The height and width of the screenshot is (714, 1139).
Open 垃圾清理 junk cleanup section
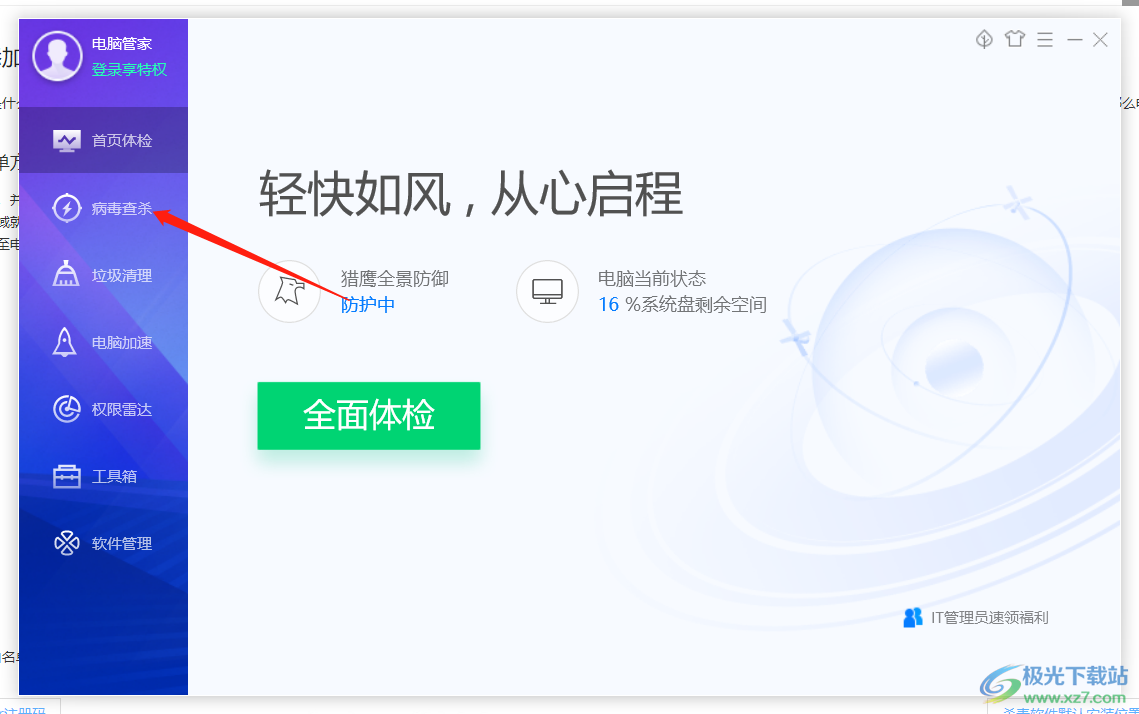pyautogui.click(x=103, y=275)
